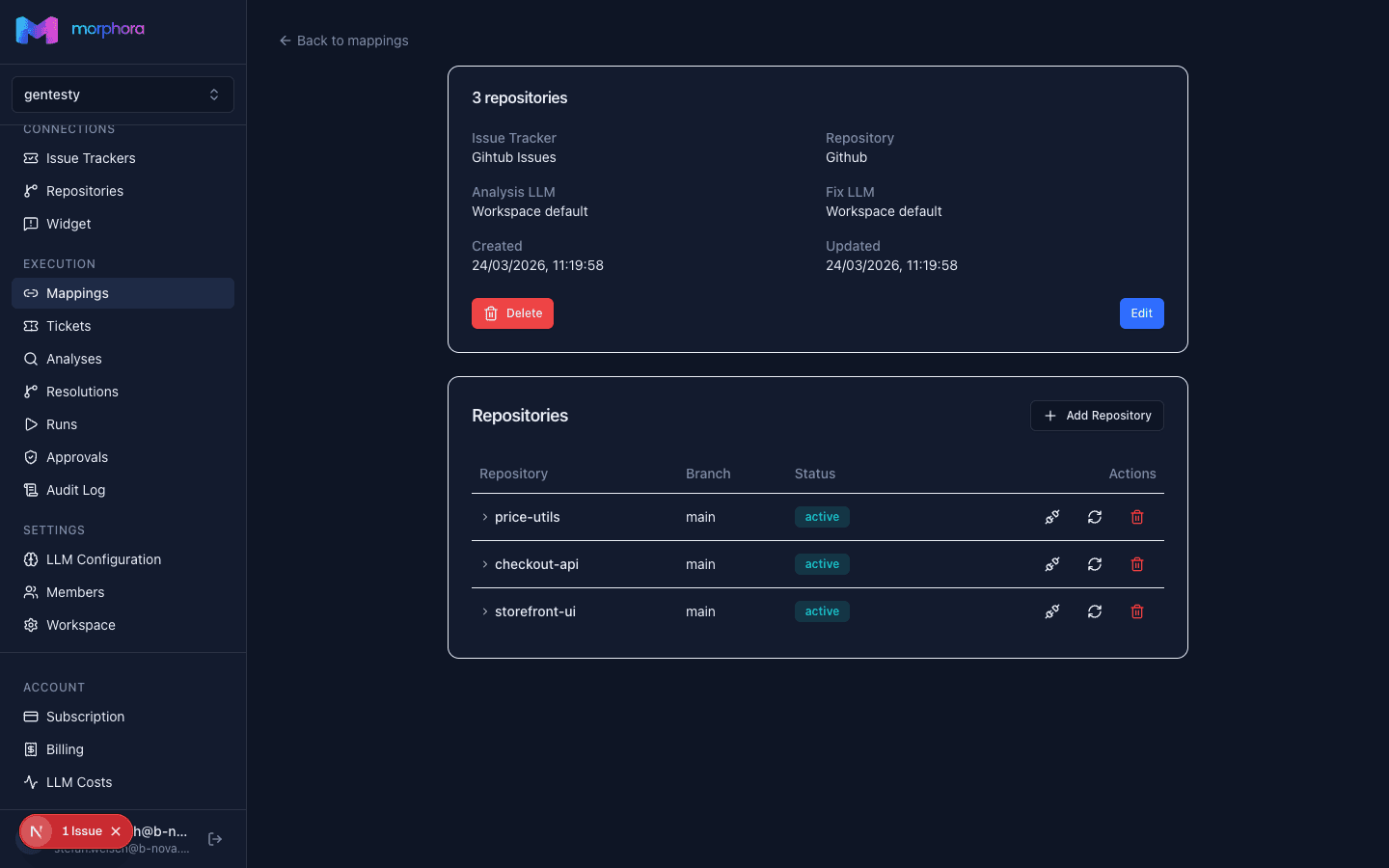
Task: Click the test connection icon for price-utils
Action: (1052, 517)
